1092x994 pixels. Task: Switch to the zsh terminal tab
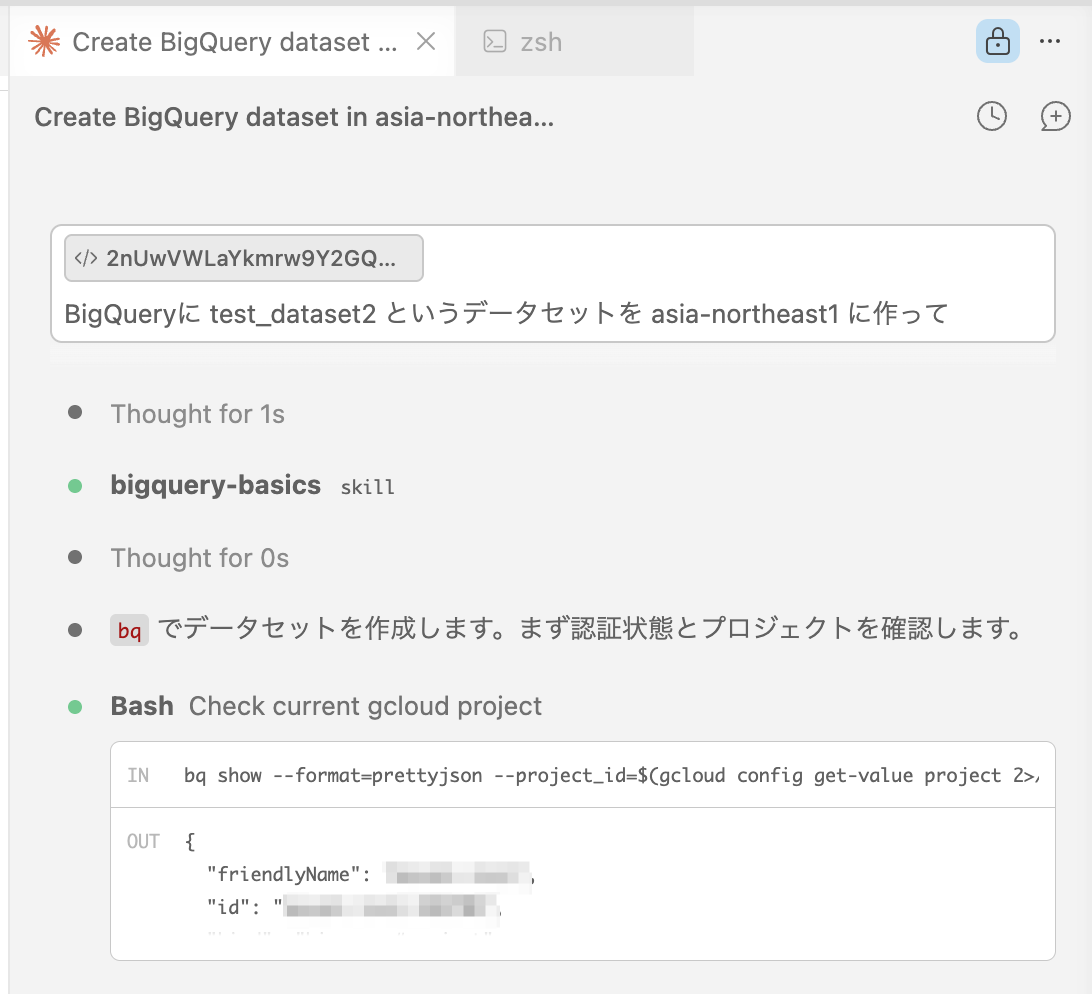tap(575, 42)
